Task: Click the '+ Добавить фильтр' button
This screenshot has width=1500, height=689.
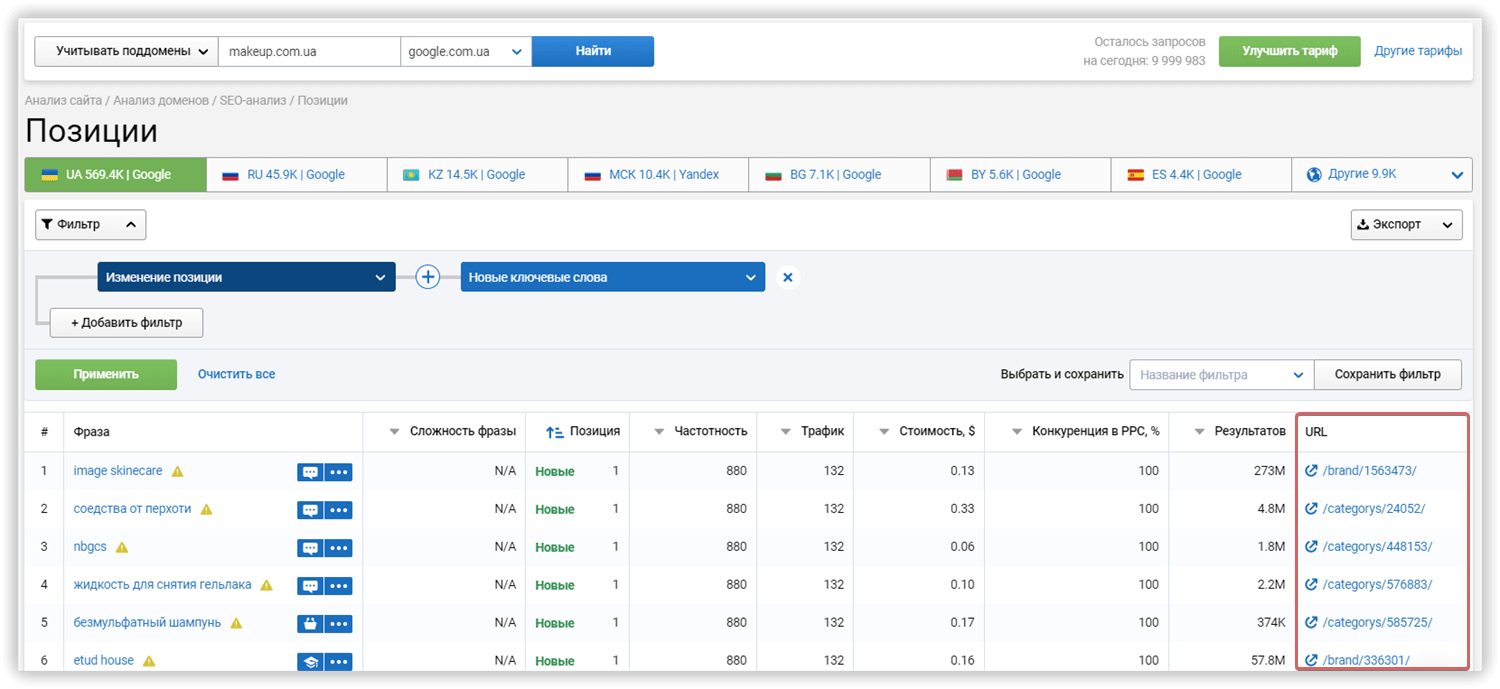Action: click(x=126, y=323)
